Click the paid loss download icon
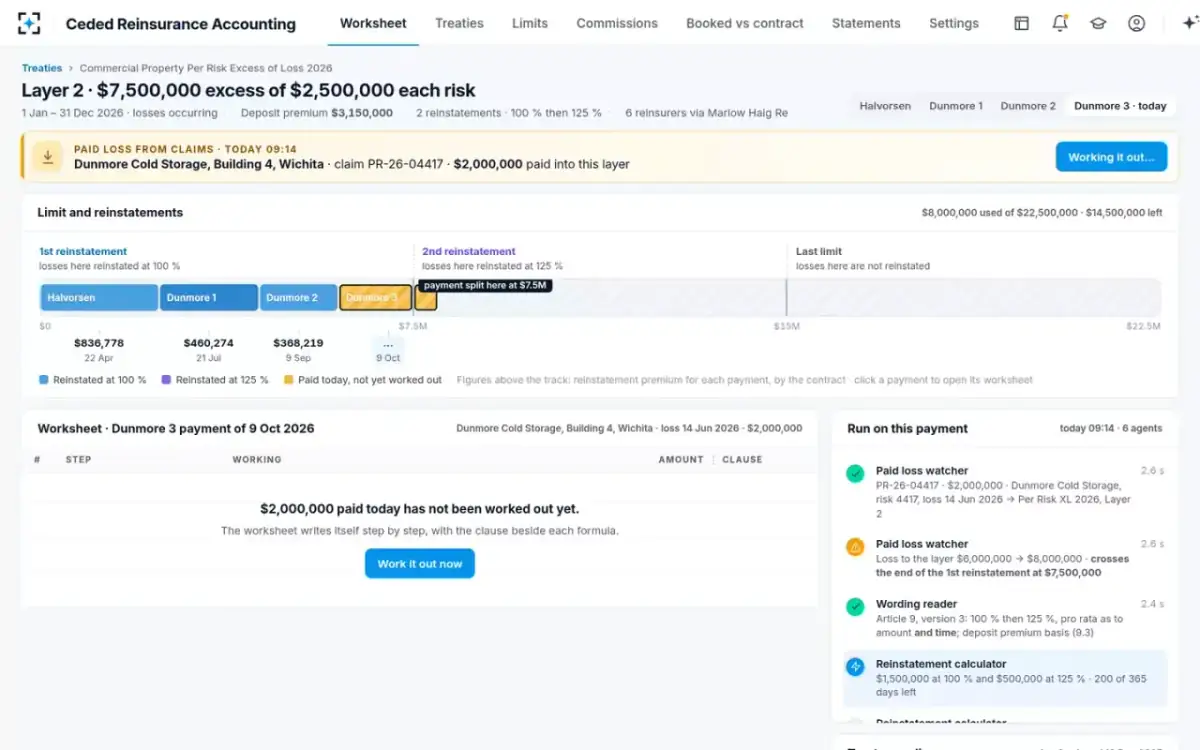1200x750 pixels. [x=46, y=157]
